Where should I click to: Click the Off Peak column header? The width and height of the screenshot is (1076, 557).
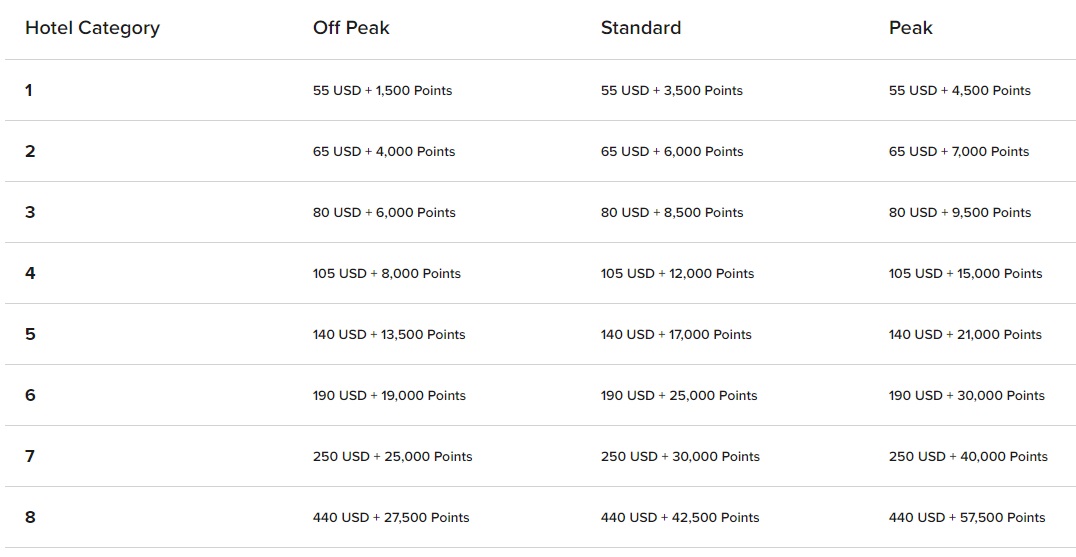[x=351, y=28]
